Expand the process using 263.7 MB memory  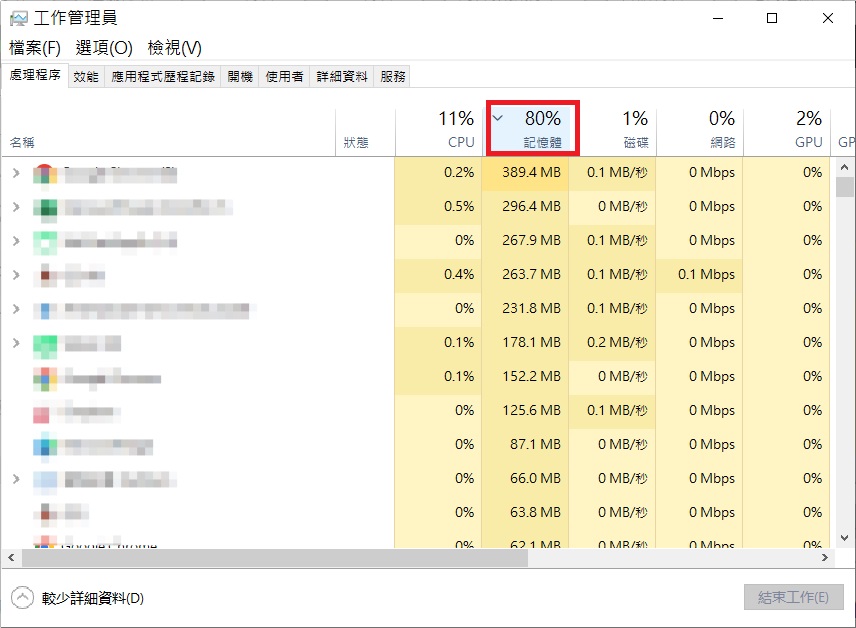[16, 275]
